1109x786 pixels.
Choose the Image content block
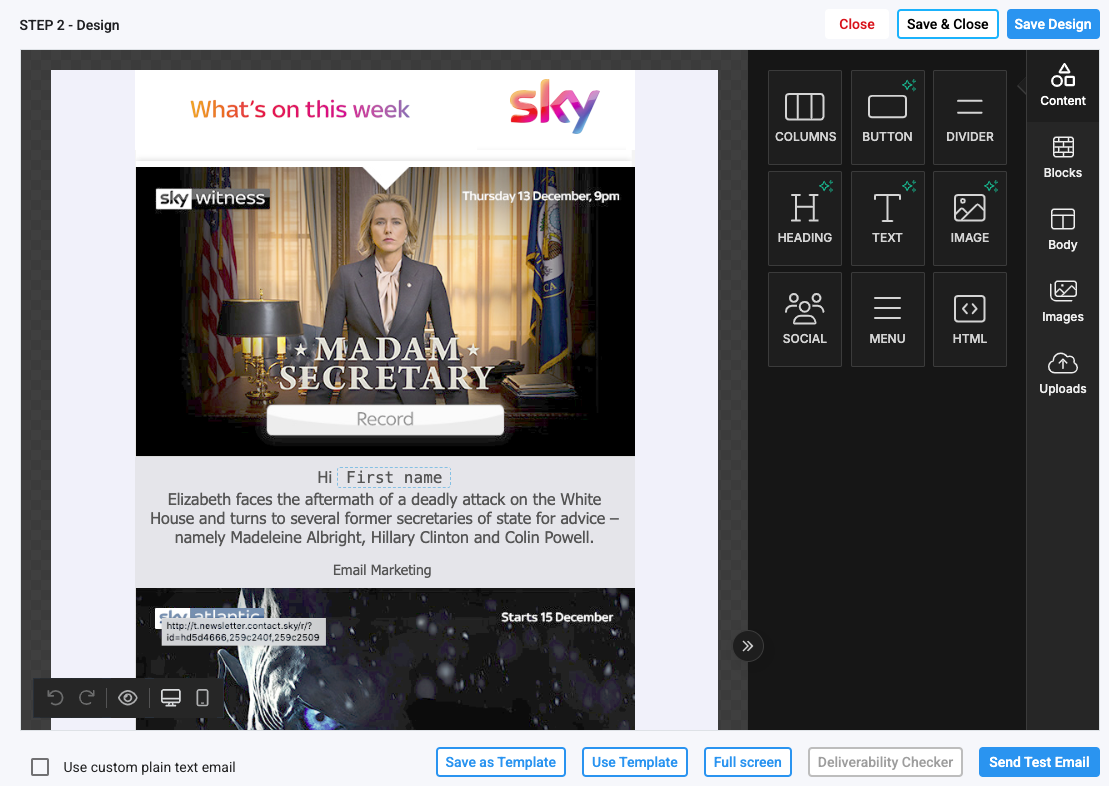(970, 219)
